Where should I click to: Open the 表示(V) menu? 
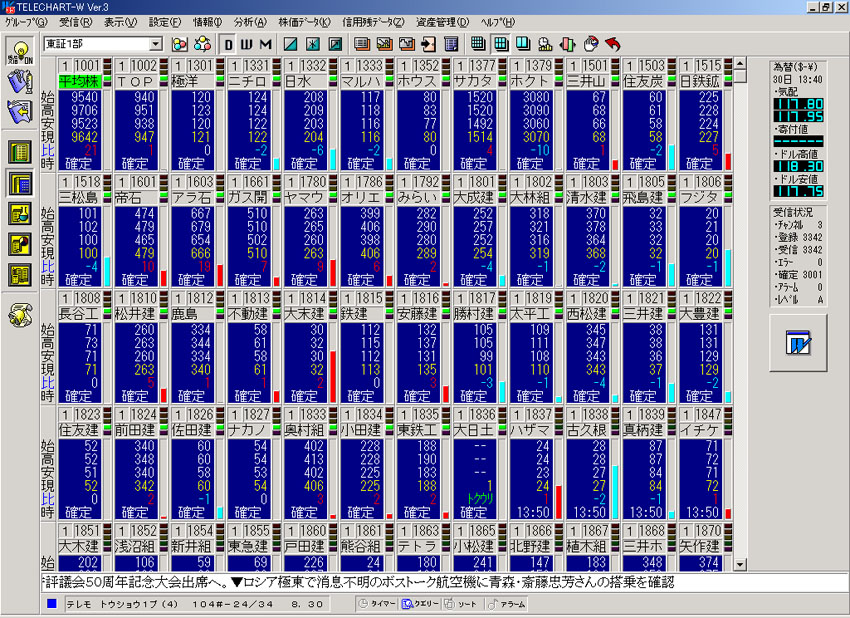(x=120, y=22)
